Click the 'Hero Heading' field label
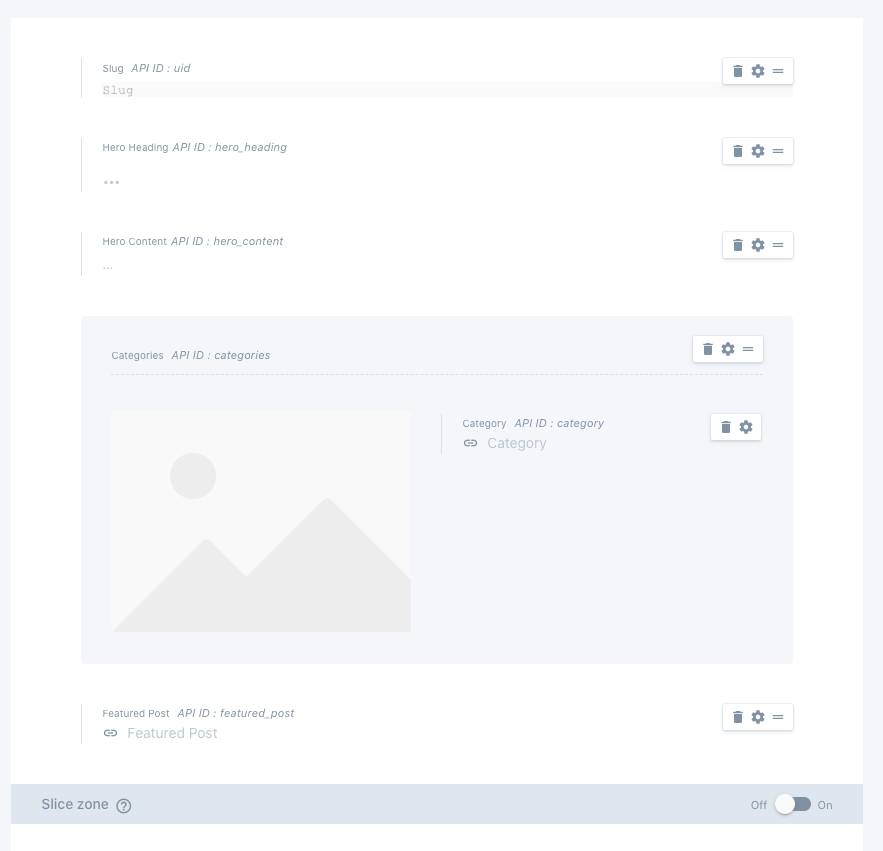Viewport: 883px width, 851px height. [x=135, y=147]
